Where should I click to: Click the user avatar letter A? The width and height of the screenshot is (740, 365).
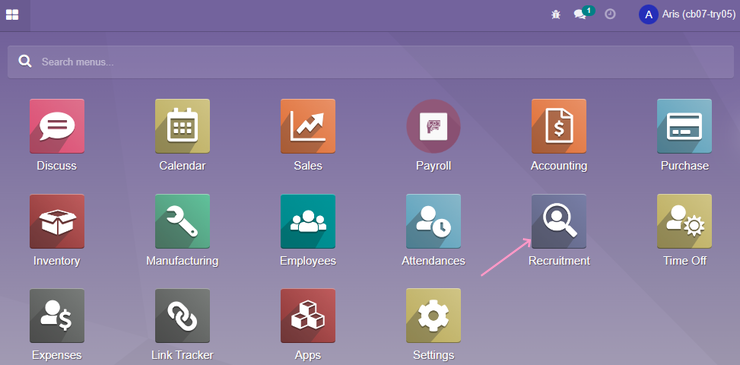(x=648, y=15)
